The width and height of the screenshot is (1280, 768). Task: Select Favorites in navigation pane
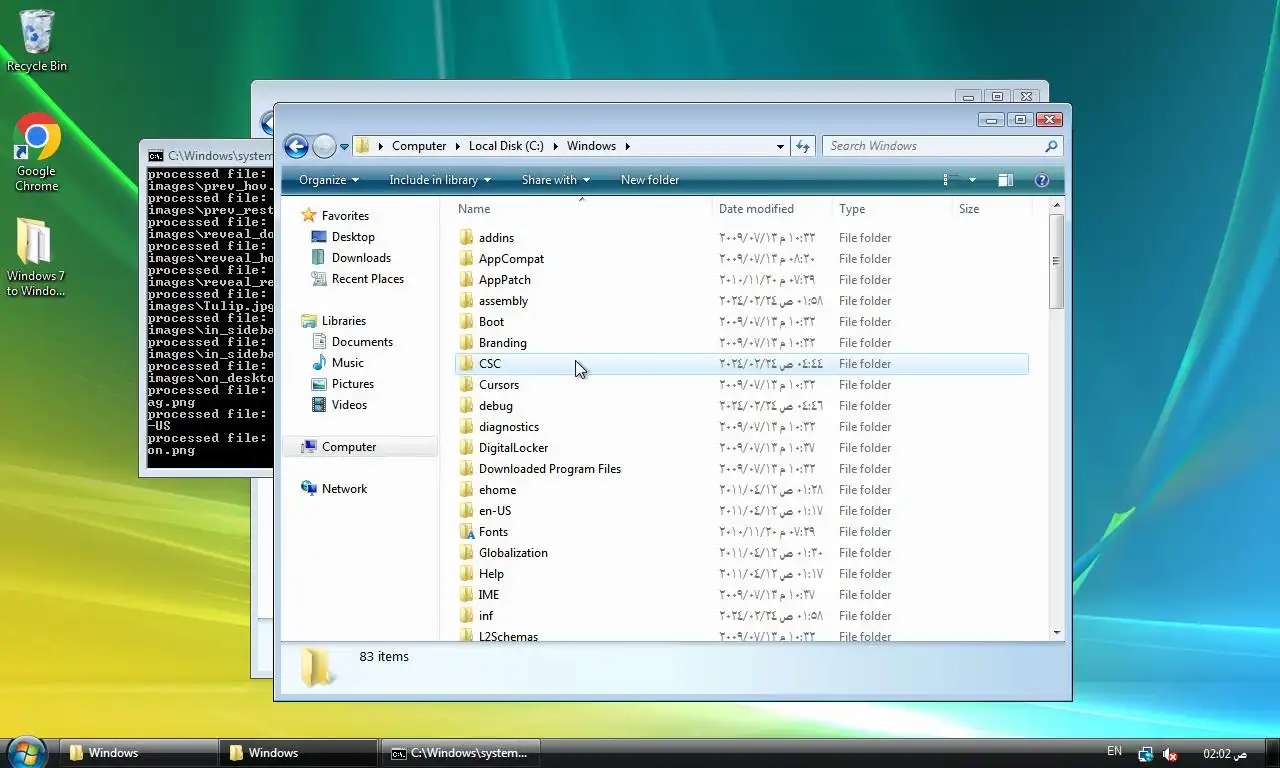(344, 216)
